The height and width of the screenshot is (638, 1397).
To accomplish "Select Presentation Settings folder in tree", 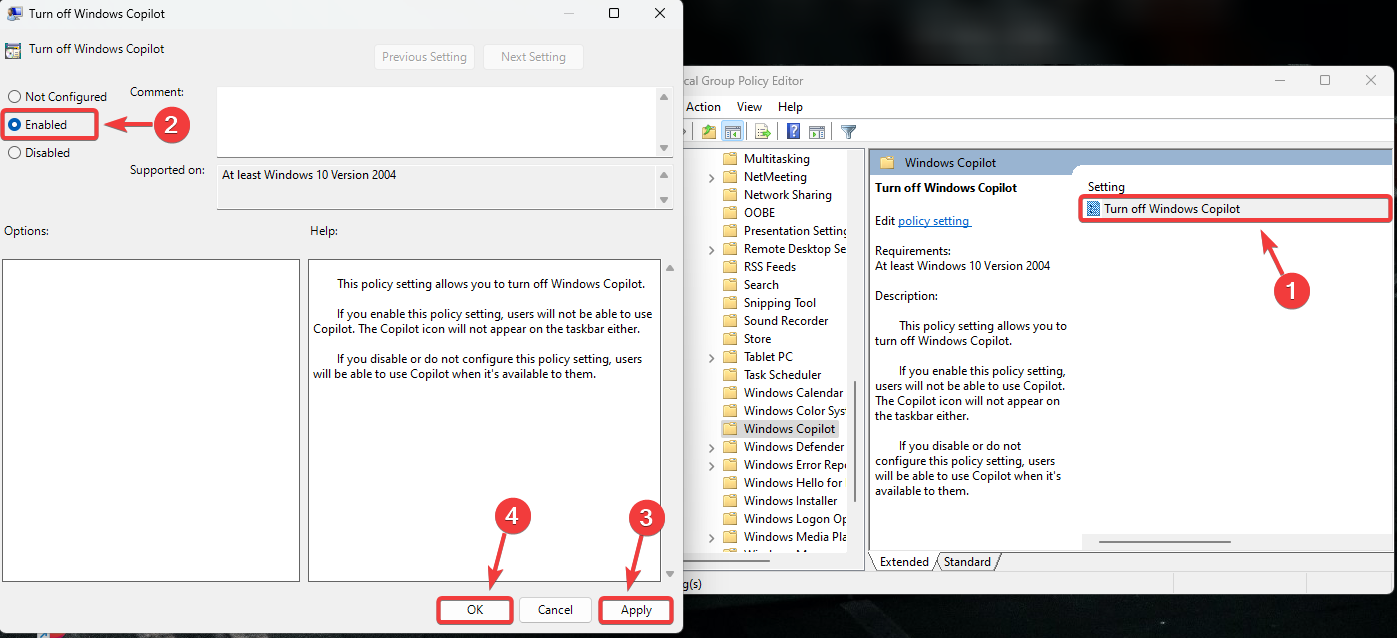I will pyautogui.click(x=795, y=231).
